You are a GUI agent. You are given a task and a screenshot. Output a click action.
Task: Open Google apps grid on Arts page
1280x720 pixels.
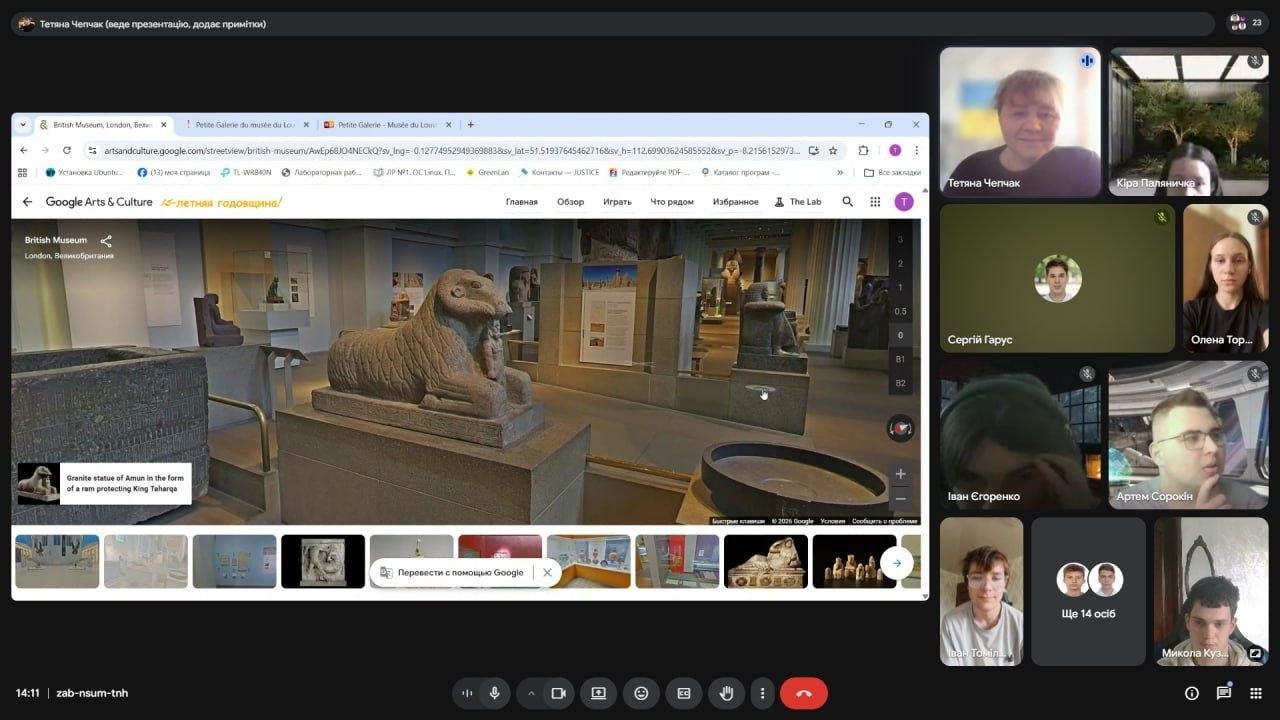tap(875, 202)
